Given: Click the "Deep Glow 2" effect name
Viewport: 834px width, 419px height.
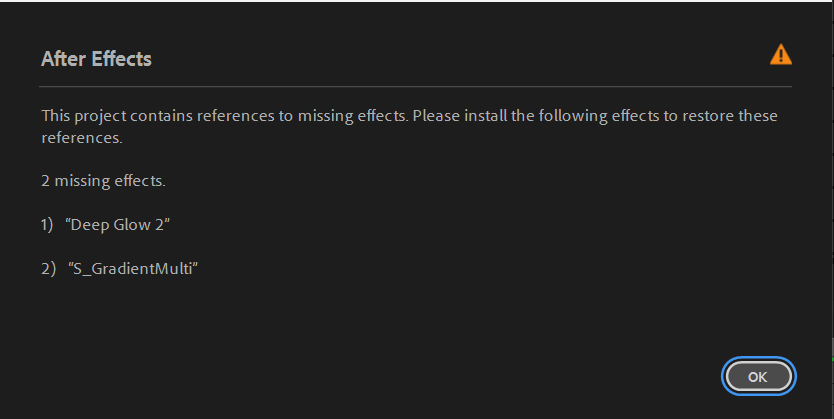Looking at the screenshot, I should click(118, 225).
